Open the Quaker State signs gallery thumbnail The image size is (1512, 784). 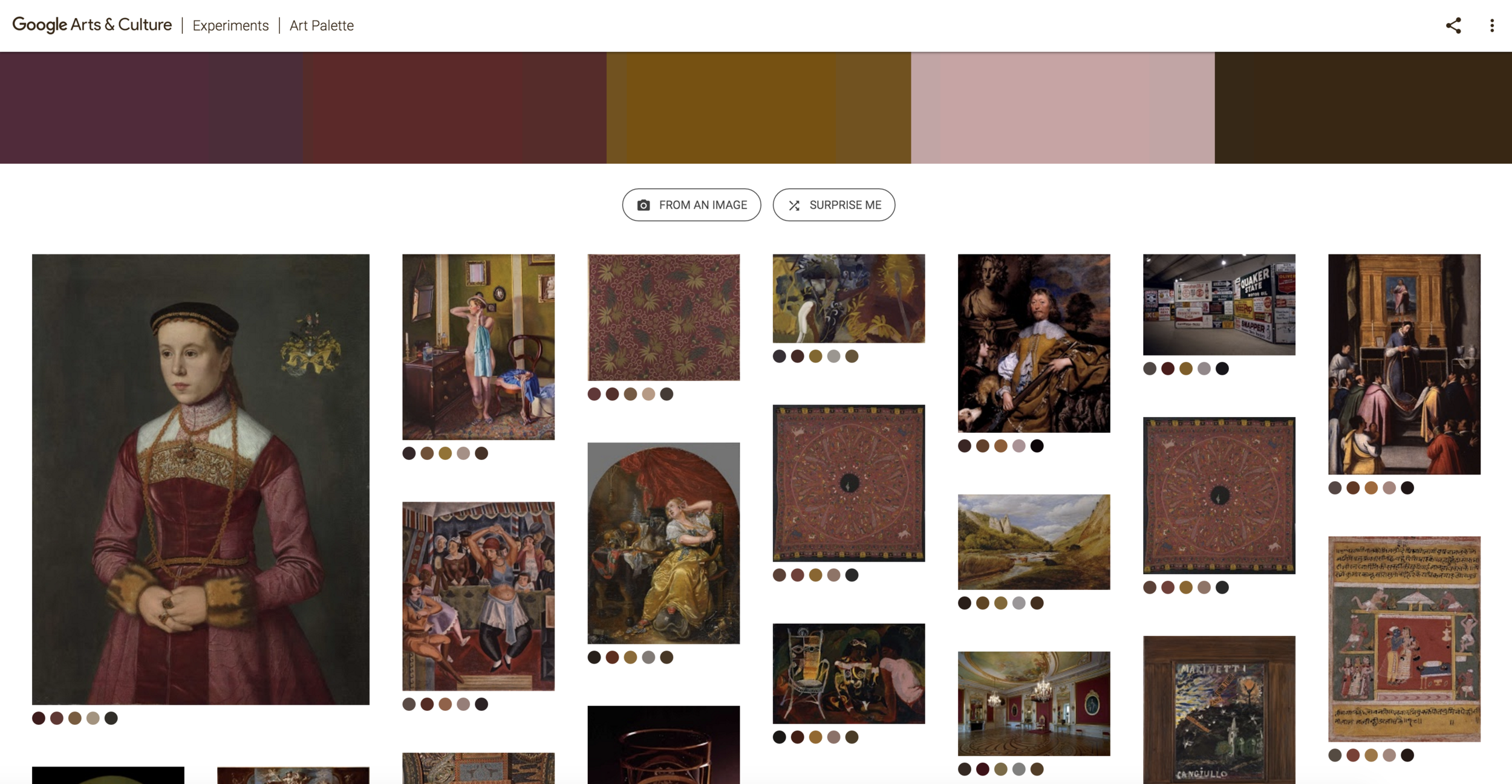(x=1219, y=305)
